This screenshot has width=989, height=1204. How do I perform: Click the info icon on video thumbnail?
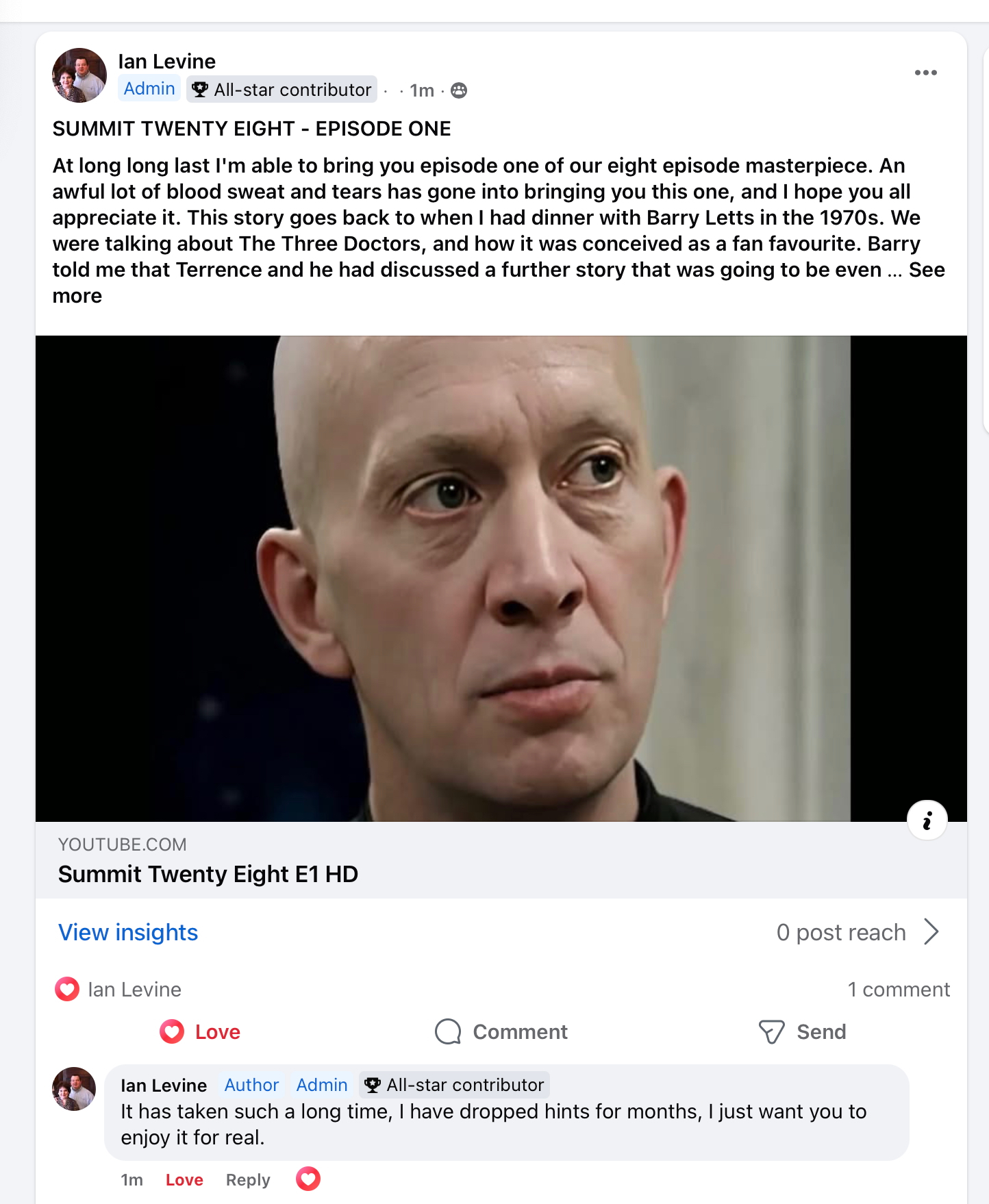tap(927, 820)
